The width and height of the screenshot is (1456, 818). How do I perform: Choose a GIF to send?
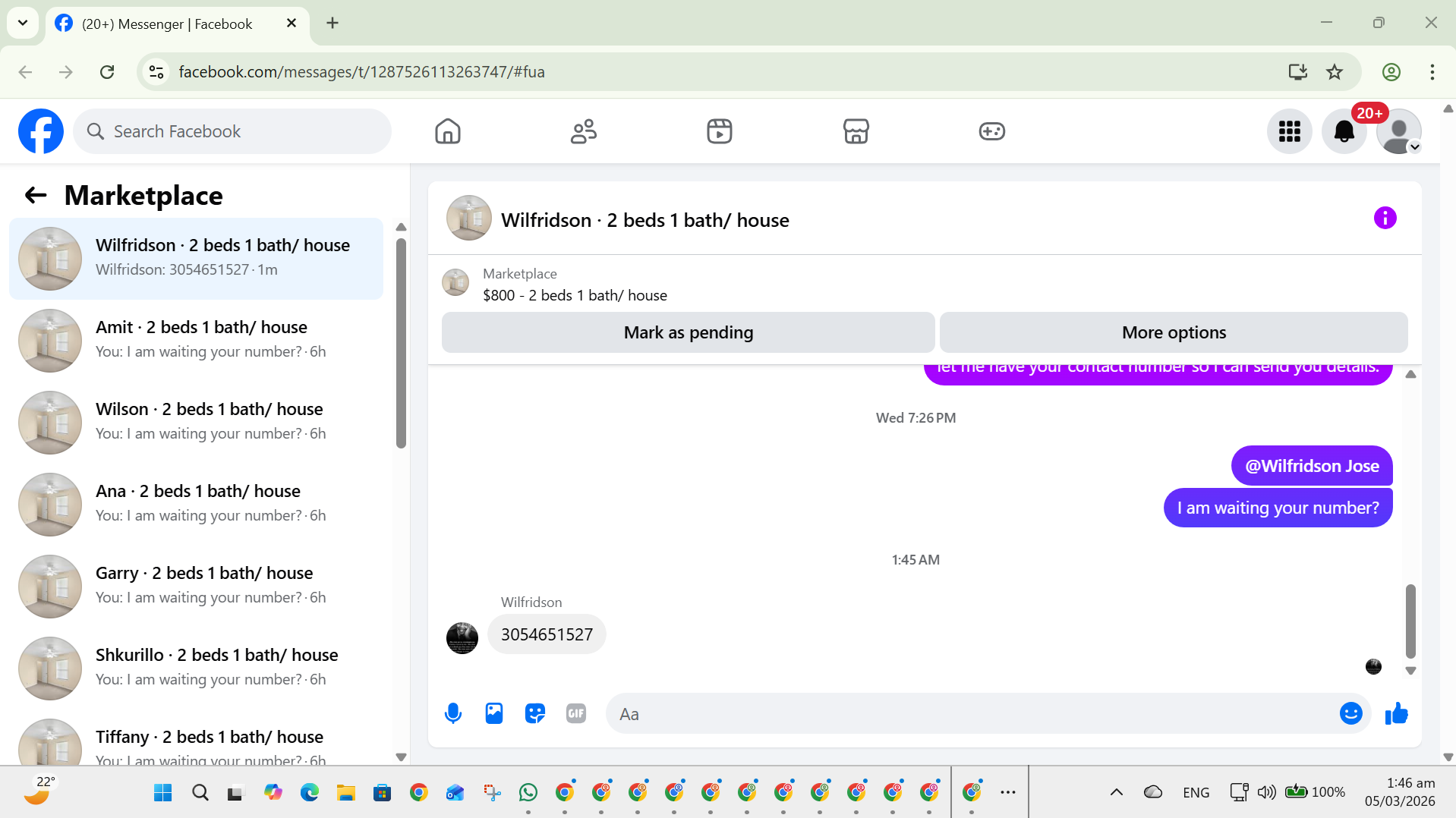tap(576, 714)
